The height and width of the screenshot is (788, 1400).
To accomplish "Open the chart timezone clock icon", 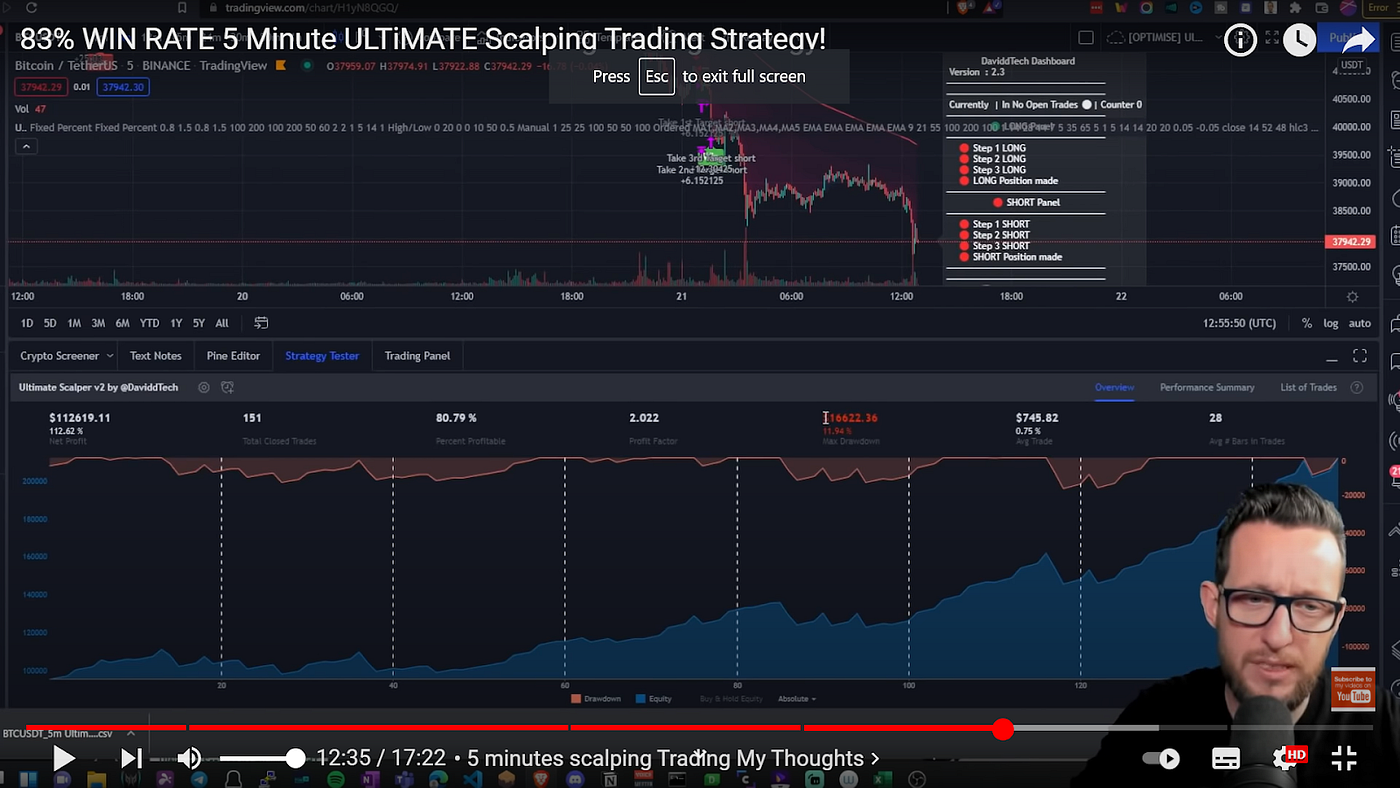I will pos(1299,40).
